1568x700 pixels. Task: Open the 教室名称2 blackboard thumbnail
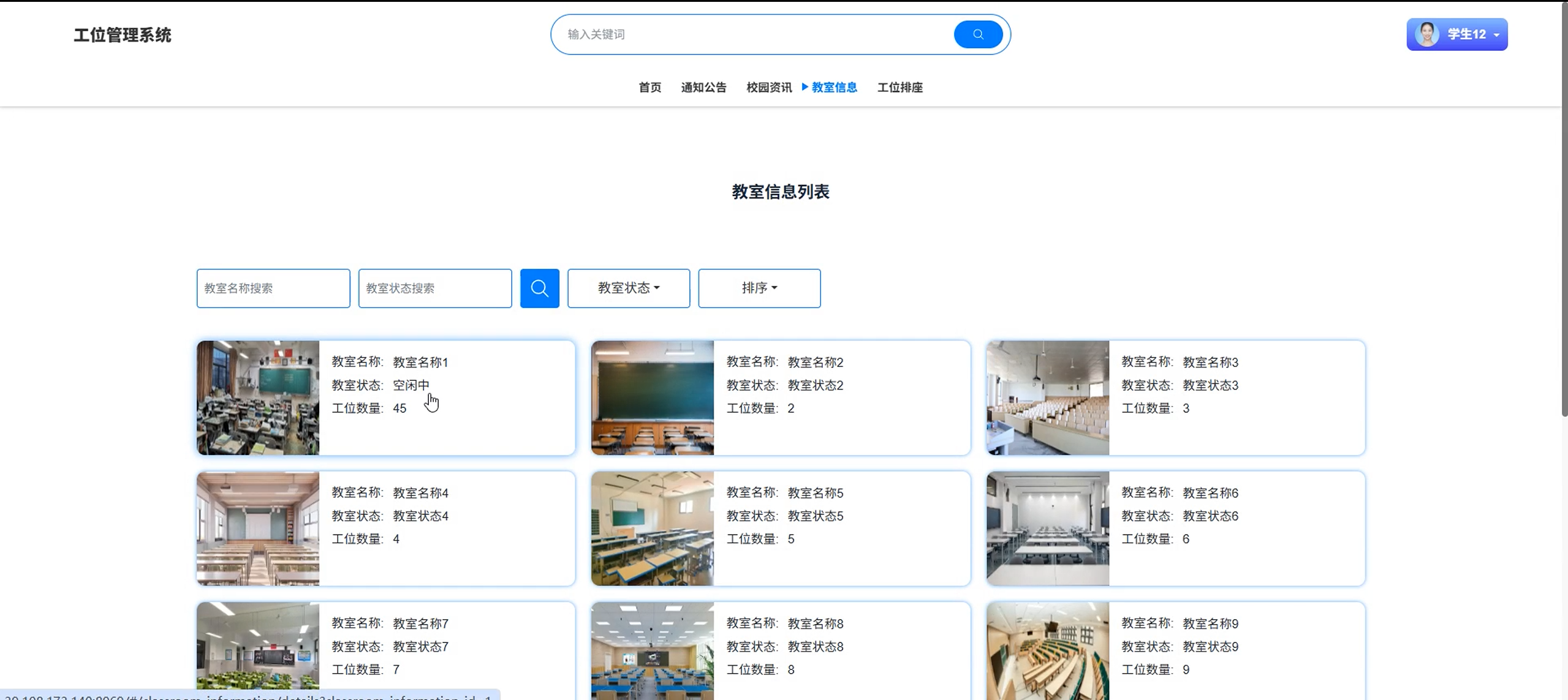point(652,397)
